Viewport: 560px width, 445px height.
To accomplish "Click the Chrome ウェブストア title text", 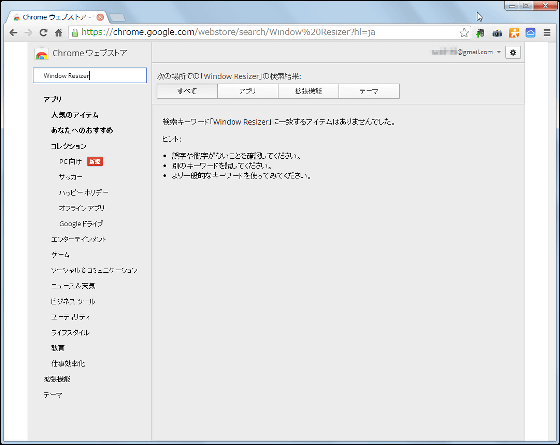I will [x=90, y=53].
